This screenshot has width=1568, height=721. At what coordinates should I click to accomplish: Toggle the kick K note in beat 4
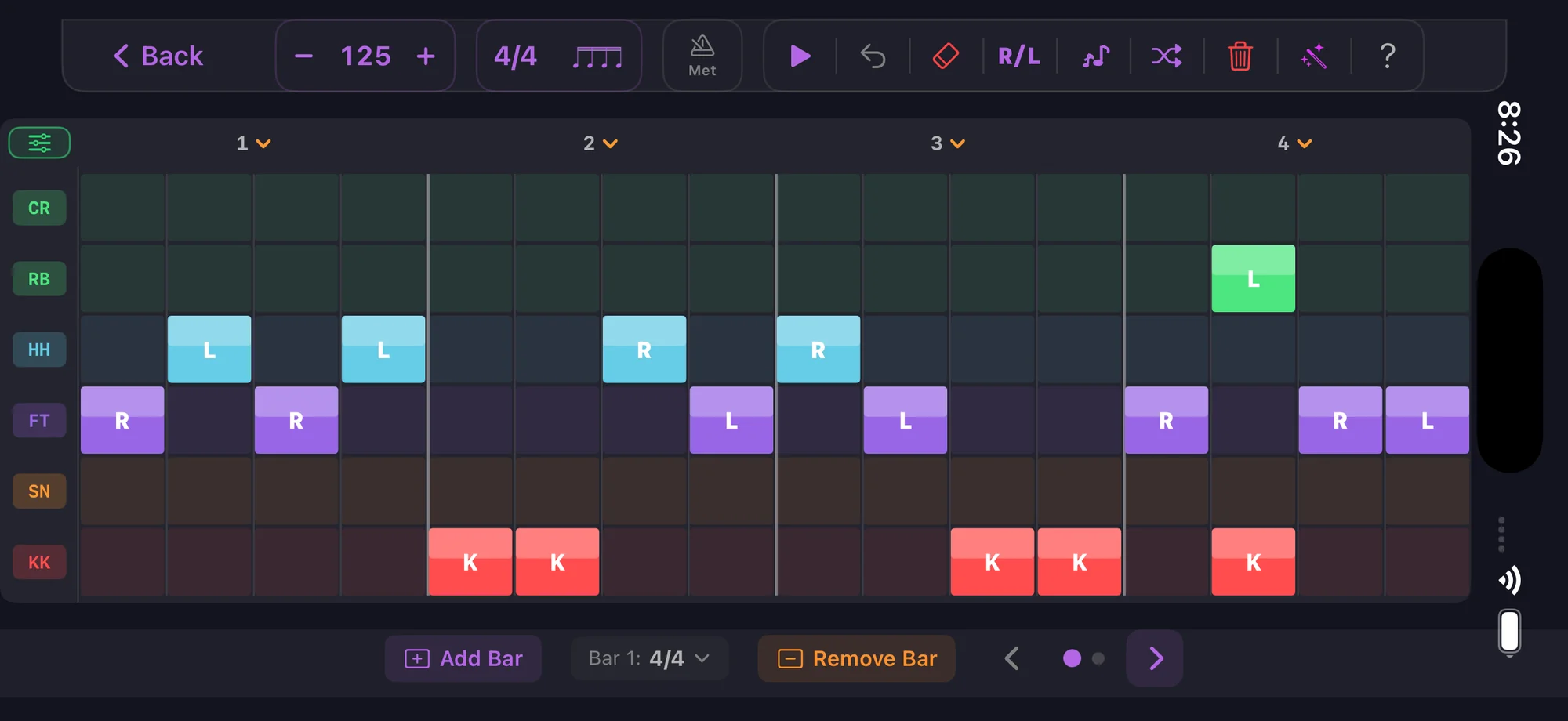[1254, 562]
